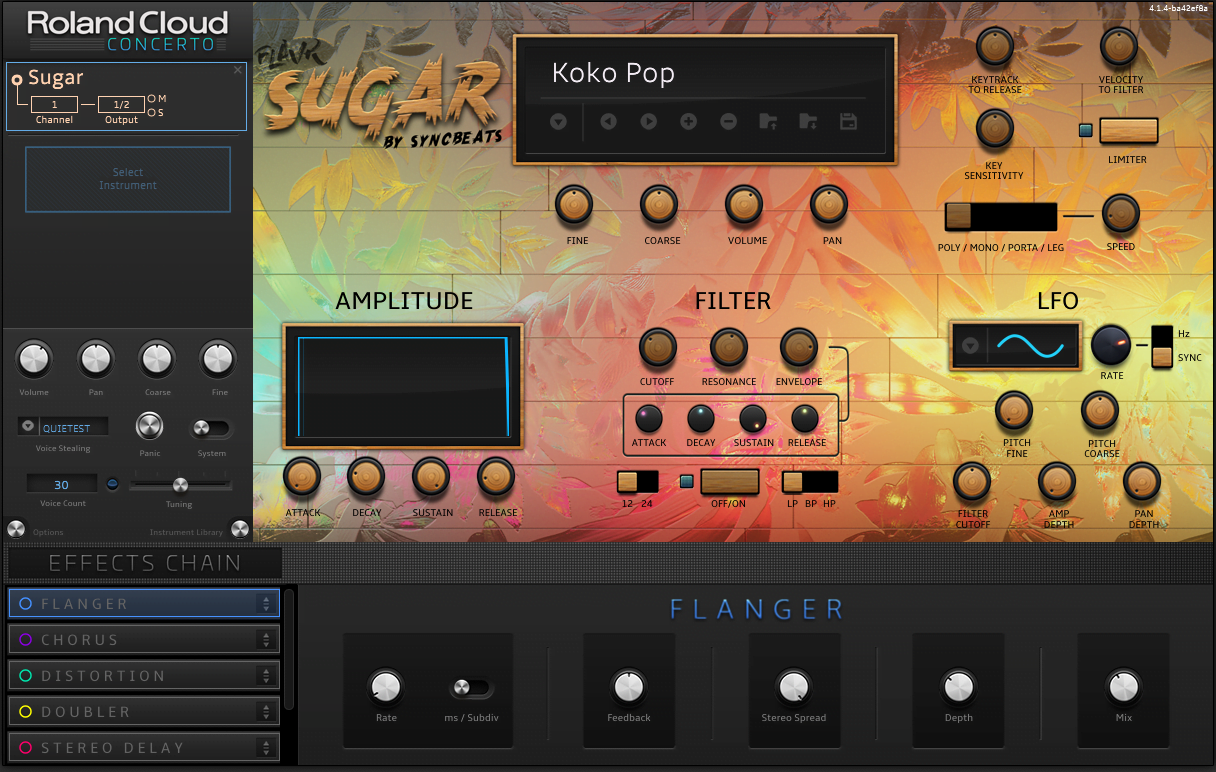Viewport: 1216px width, 772px height.
Task: Click the wooden Fine knob under the preset display
Action: pyautogui.click(x=574, y=205)
